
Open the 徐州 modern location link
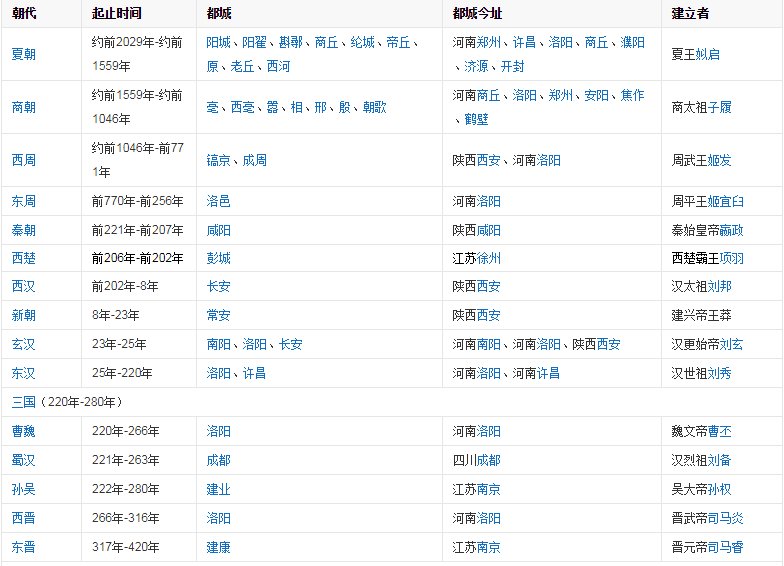pyautogui.click(x=489, y=258)
